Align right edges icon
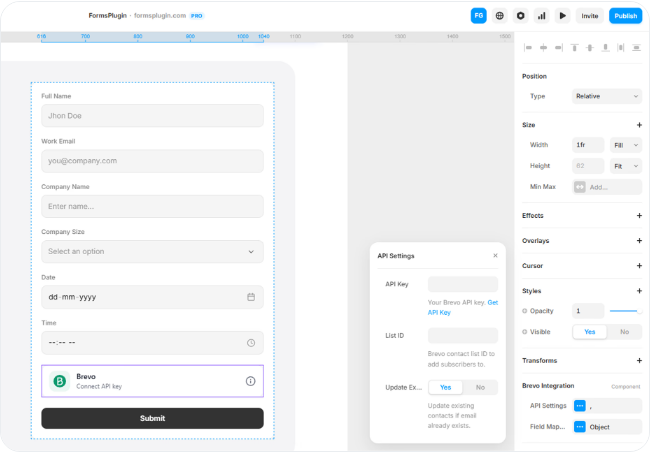Image resolution: width=650 pixels, height=452 pixels. point(559,48)
